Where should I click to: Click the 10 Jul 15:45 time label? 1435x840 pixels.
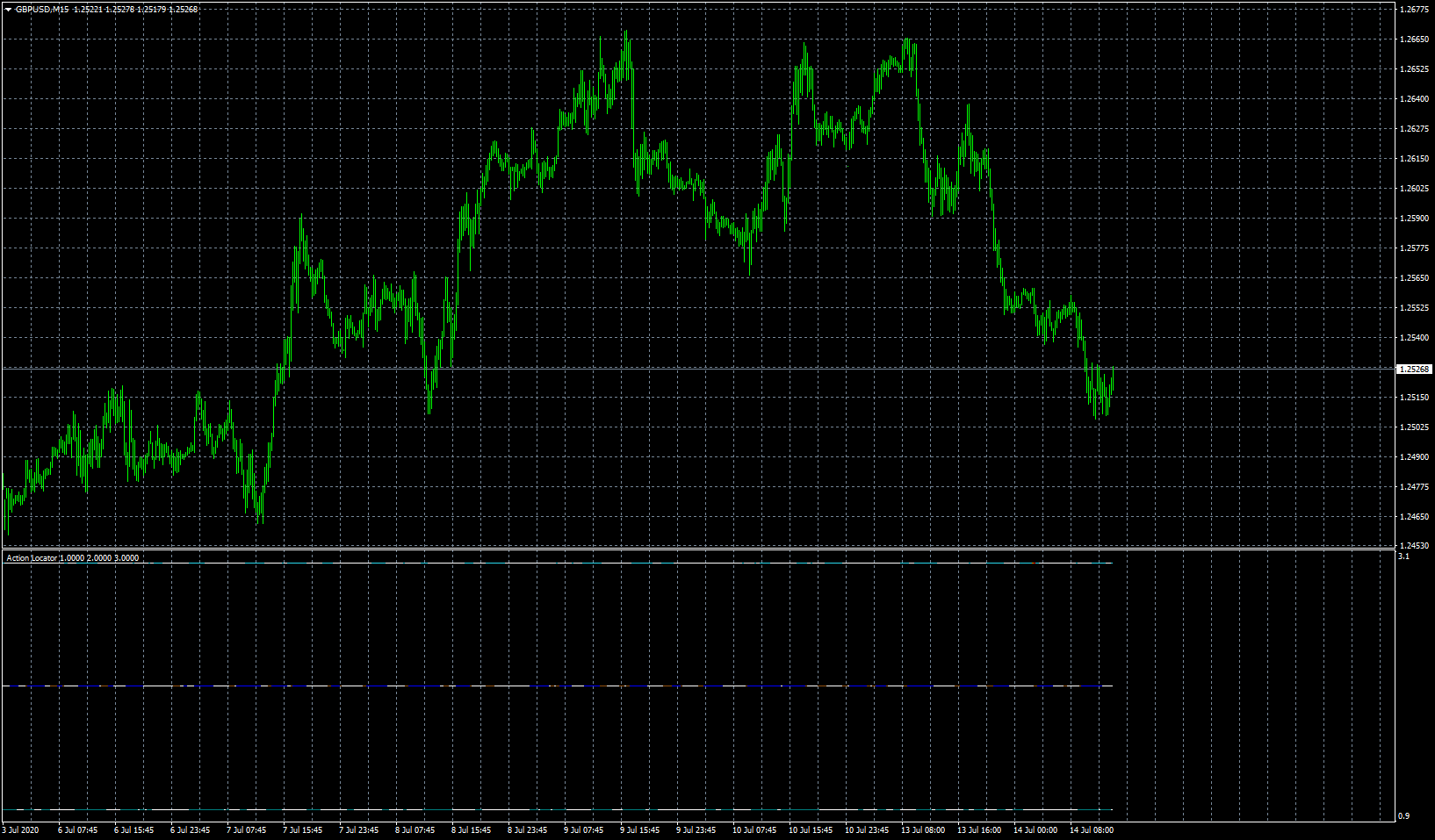click(811, 830)
